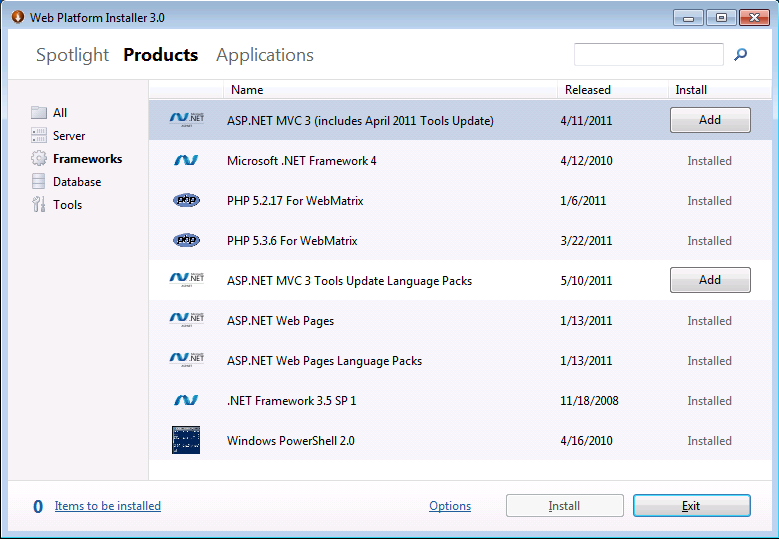
Task: Open the Options link
Action: (450, 506)
